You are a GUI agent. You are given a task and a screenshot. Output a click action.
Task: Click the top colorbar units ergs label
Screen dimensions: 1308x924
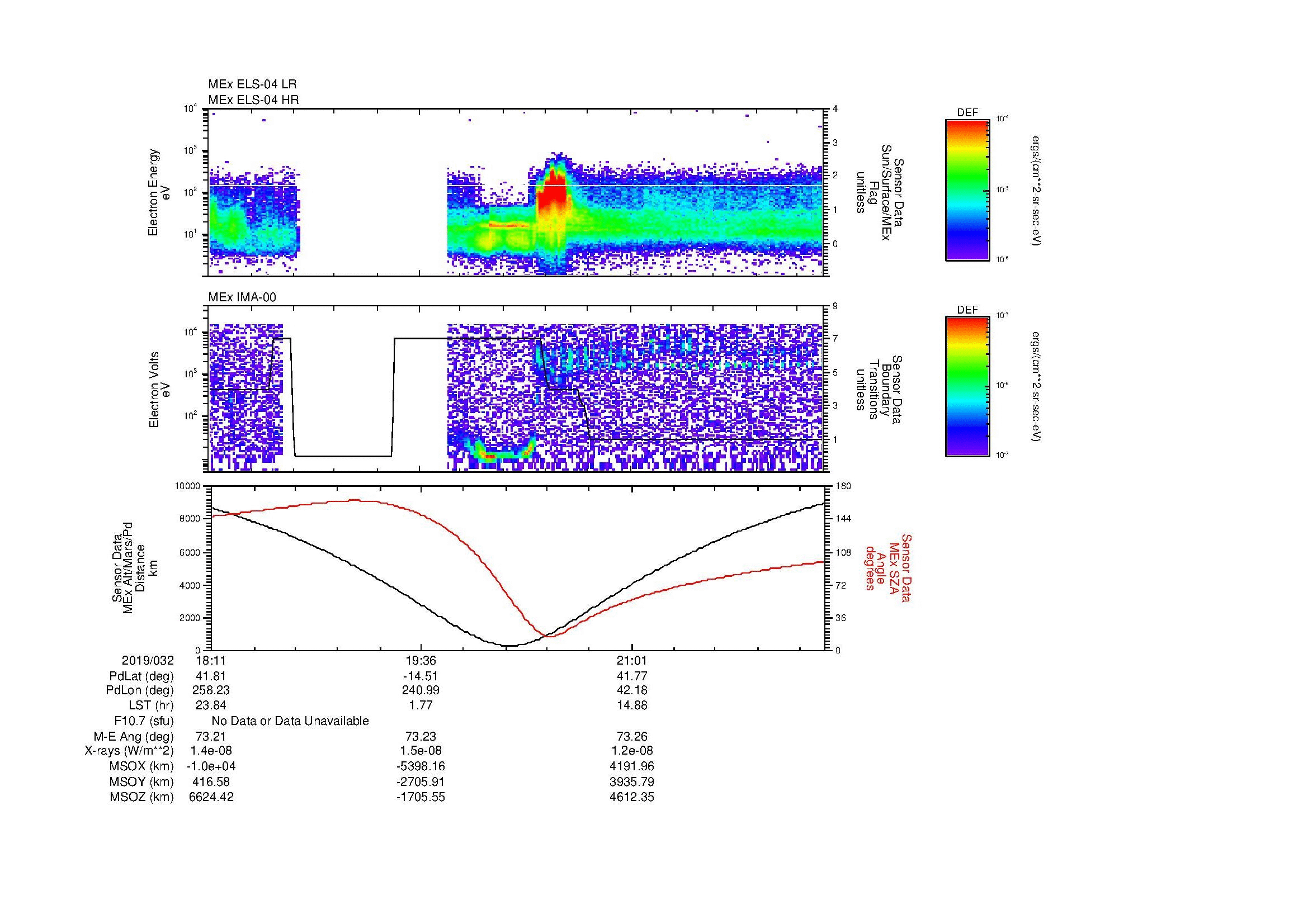coord(1037,189)
